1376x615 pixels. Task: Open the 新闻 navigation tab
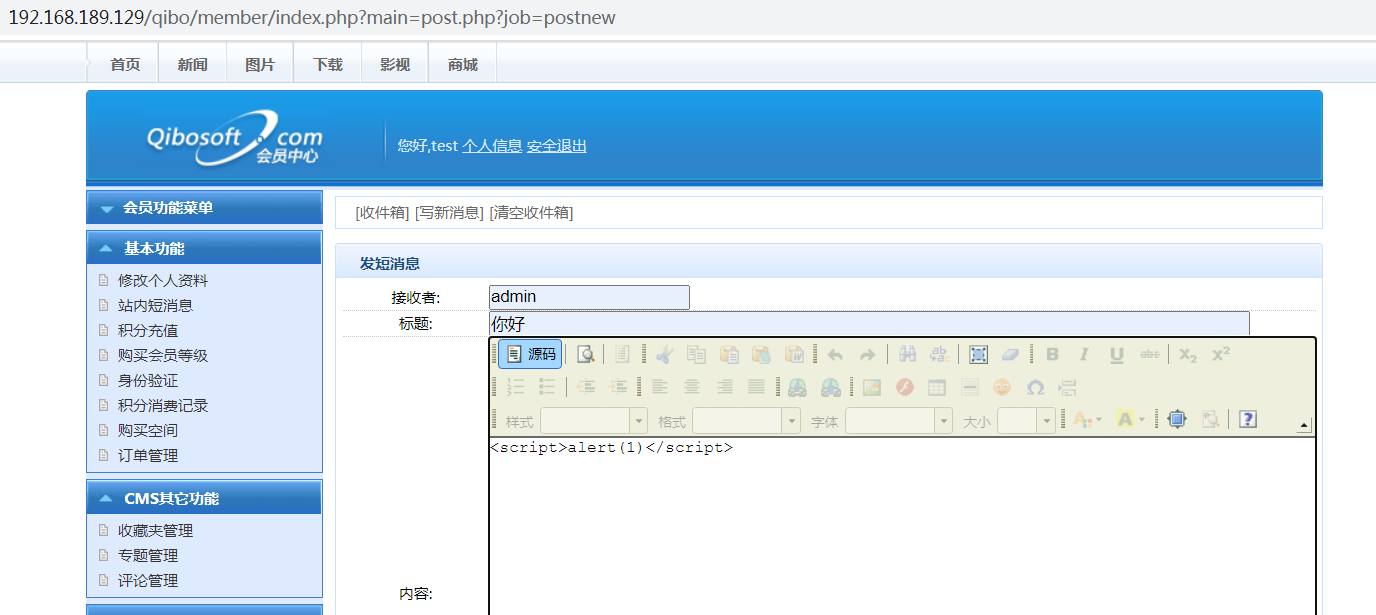coord(192,64)
